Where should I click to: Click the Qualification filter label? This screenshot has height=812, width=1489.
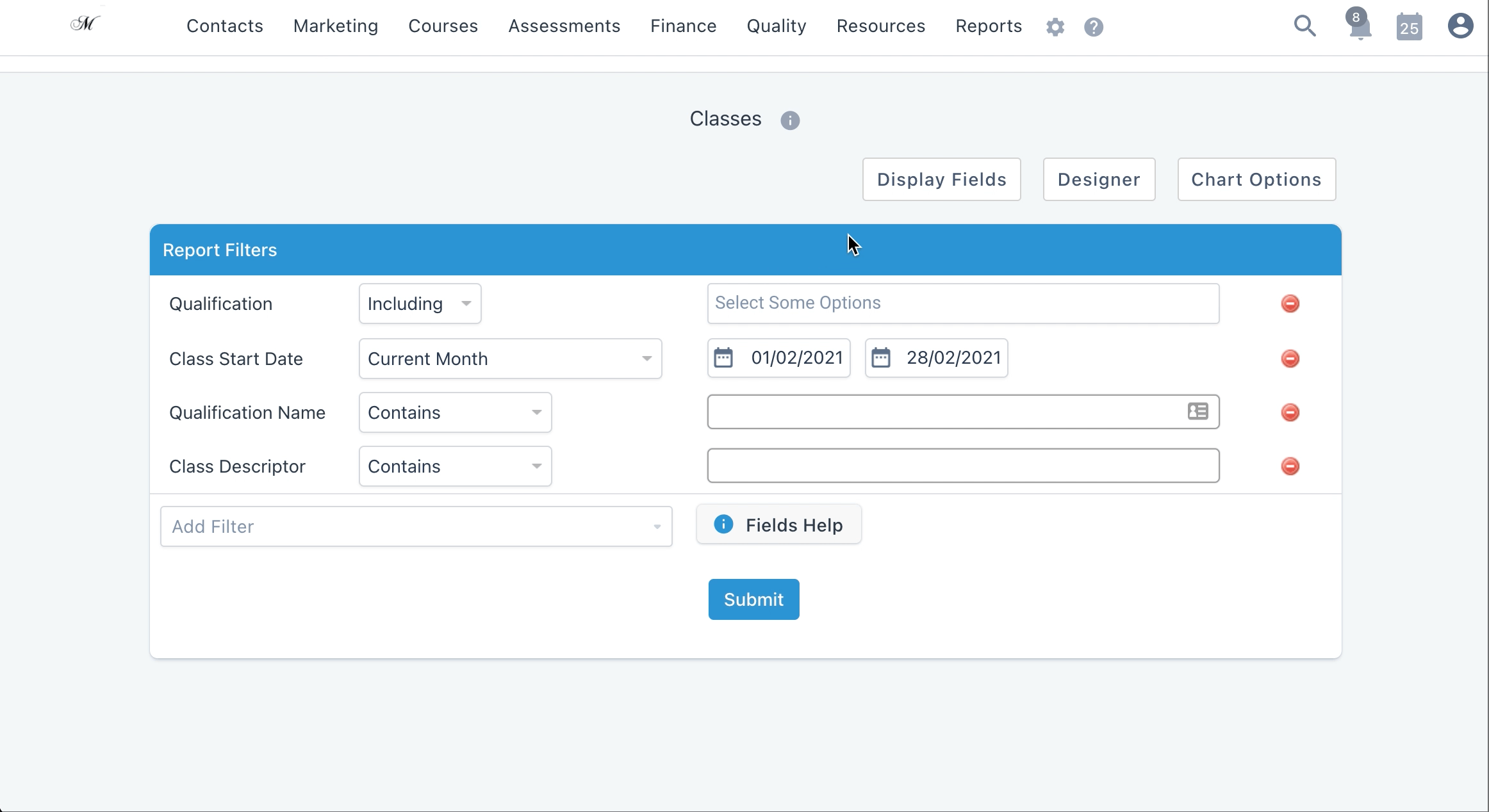coord(220,304)
